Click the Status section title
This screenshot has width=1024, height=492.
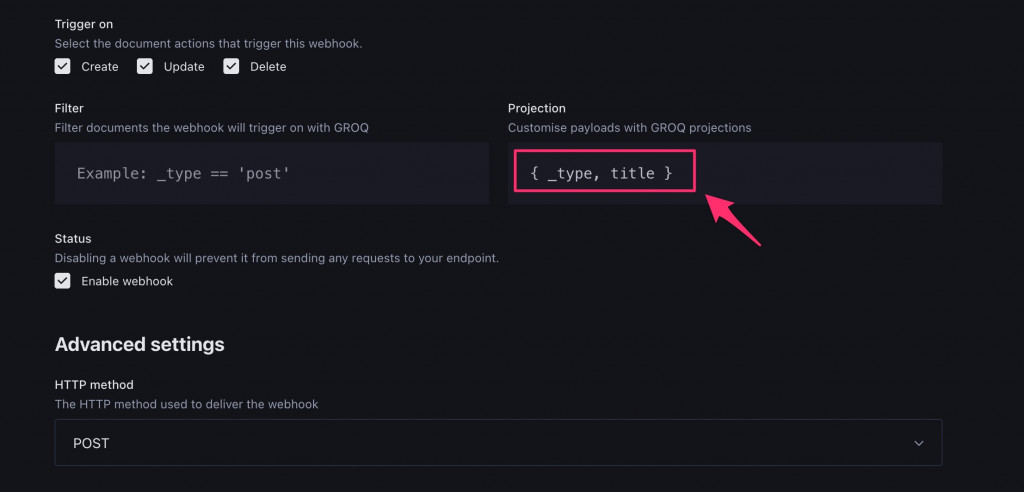pos(73,239)
